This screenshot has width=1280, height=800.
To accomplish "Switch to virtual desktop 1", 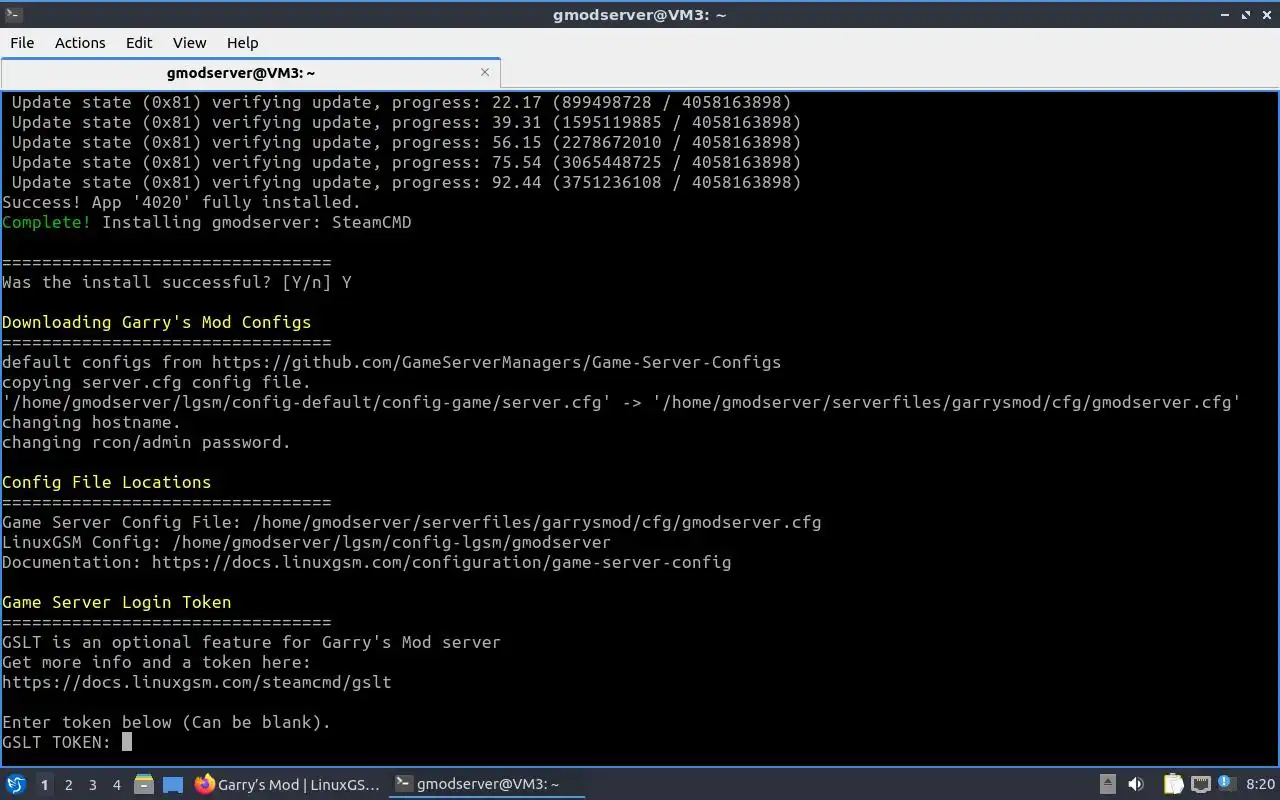I will 44,785.
